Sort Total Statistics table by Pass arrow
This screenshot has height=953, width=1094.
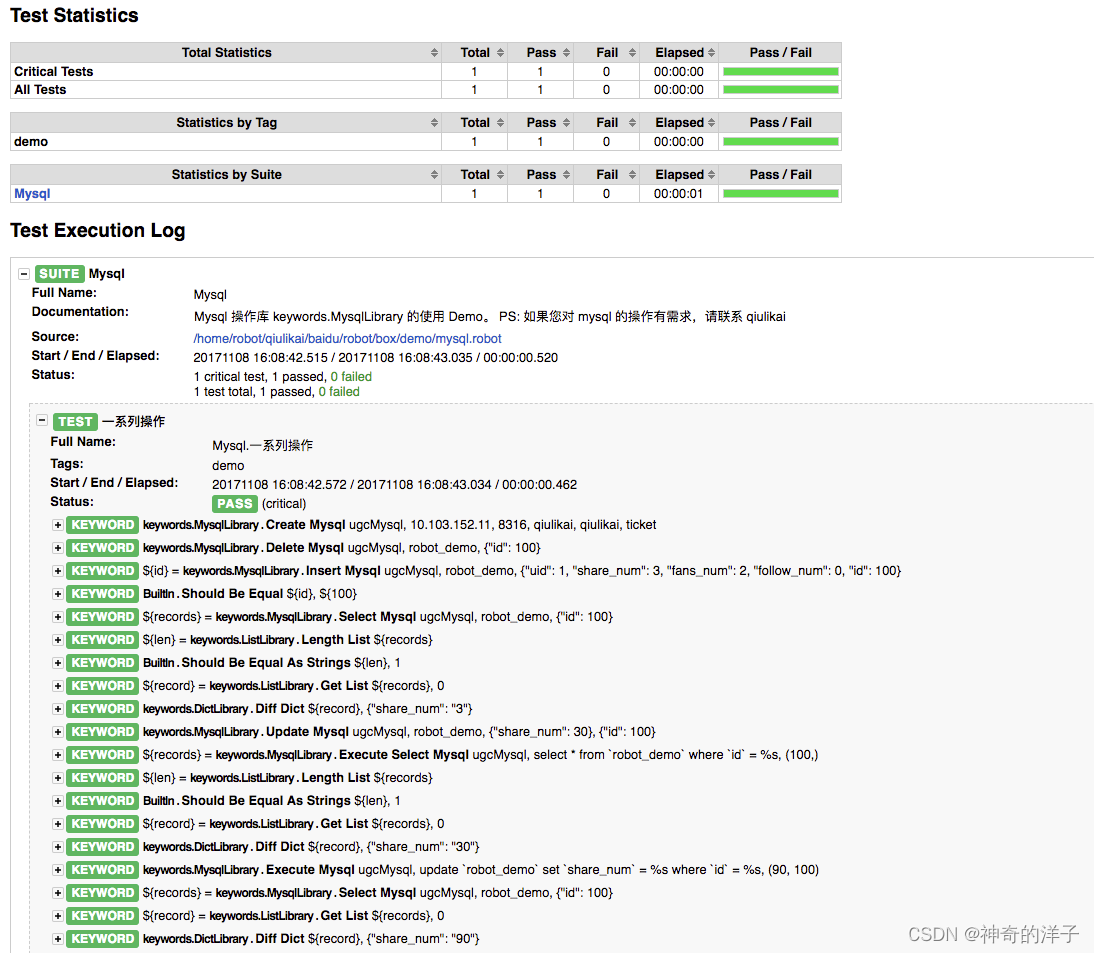(567, 53)
